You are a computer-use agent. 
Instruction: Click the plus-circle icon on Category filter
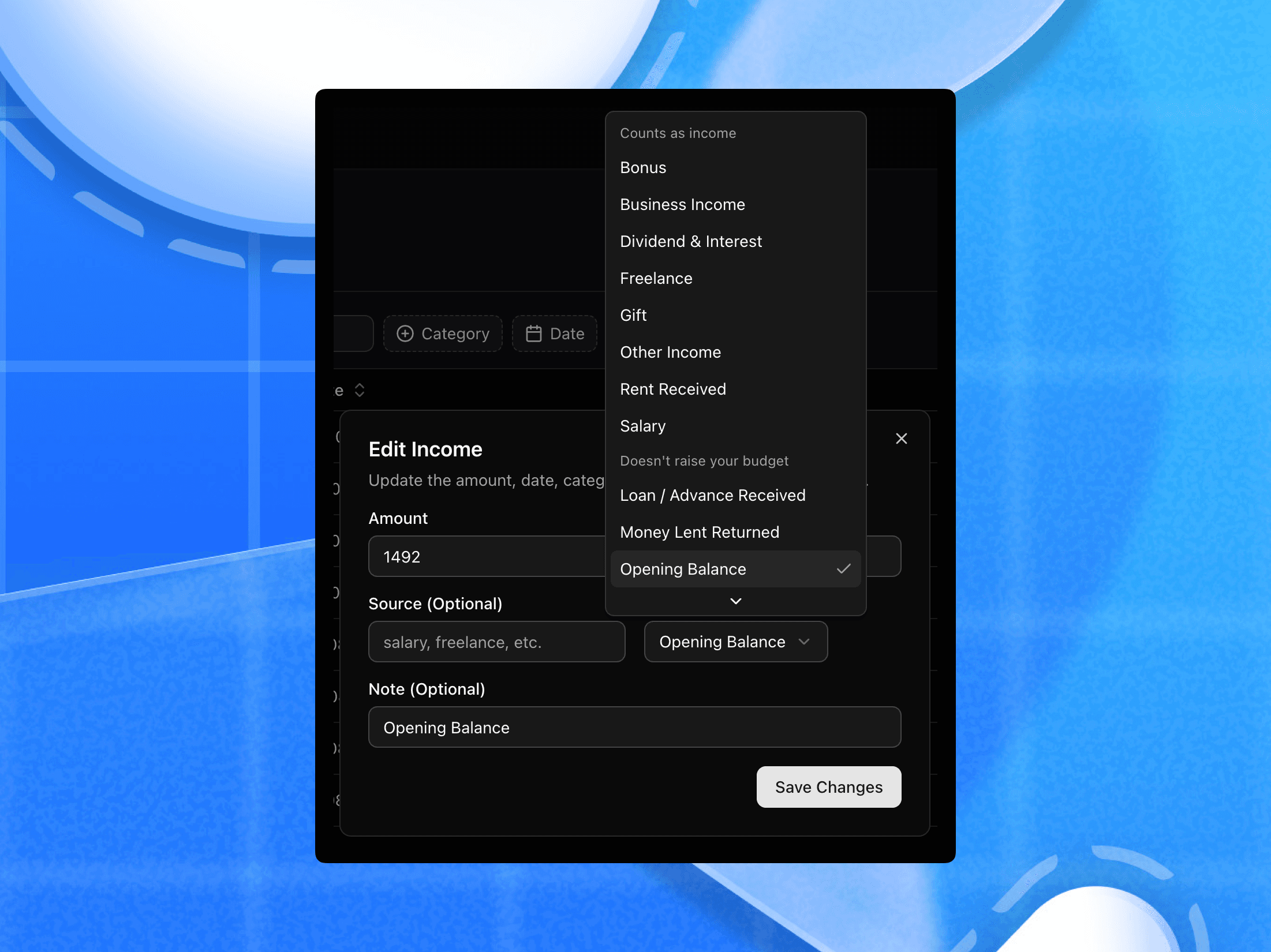(x=405, y=333)
